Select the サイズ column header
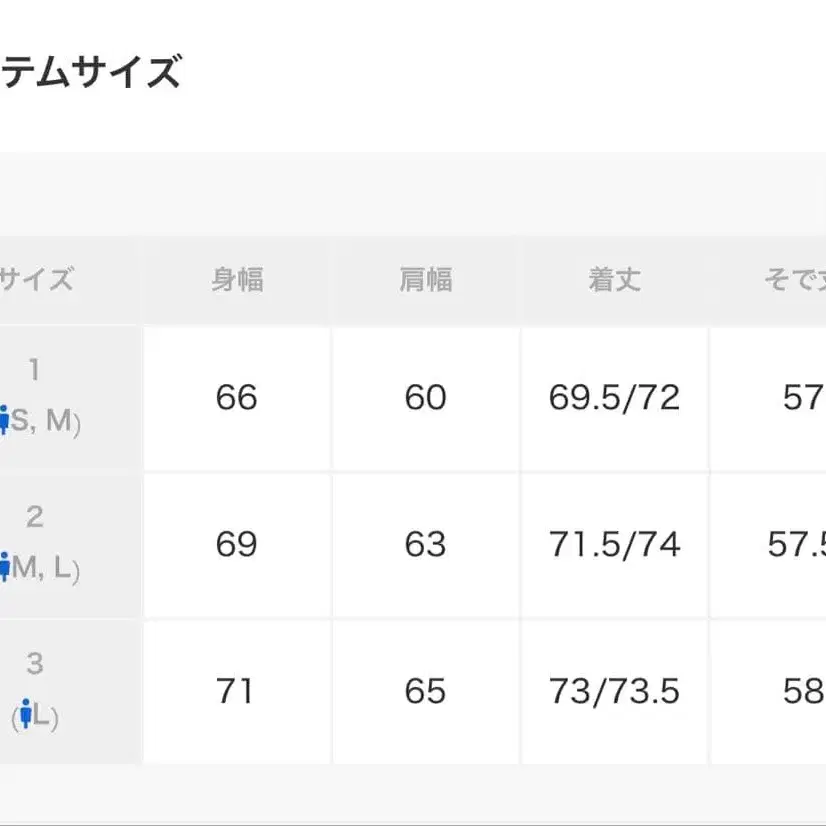Image resolution: width=826 pixels, height=826 pixels. click(37, 279)
